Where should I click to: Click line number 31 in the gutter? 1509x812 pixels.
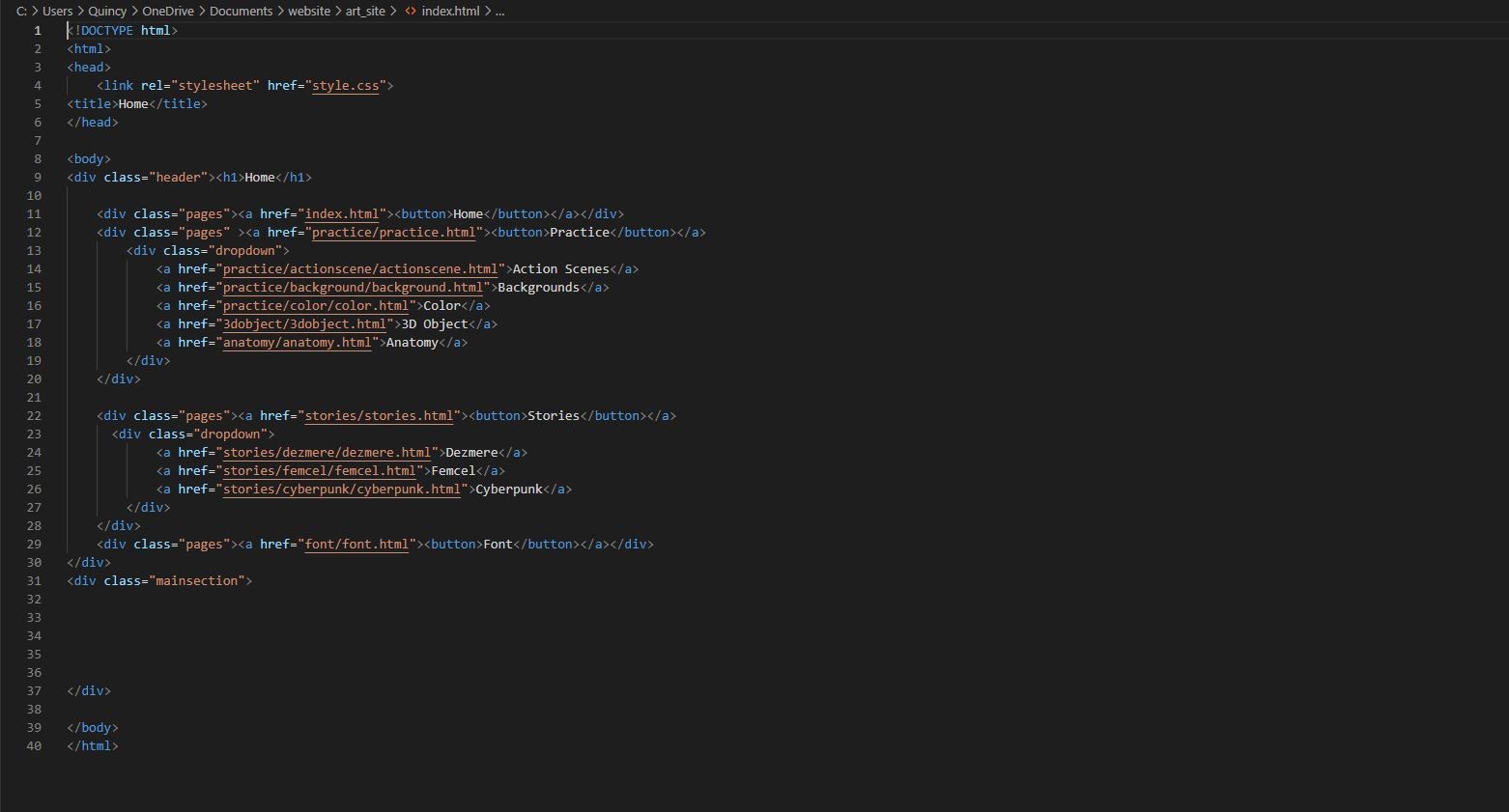coord(34,580)
